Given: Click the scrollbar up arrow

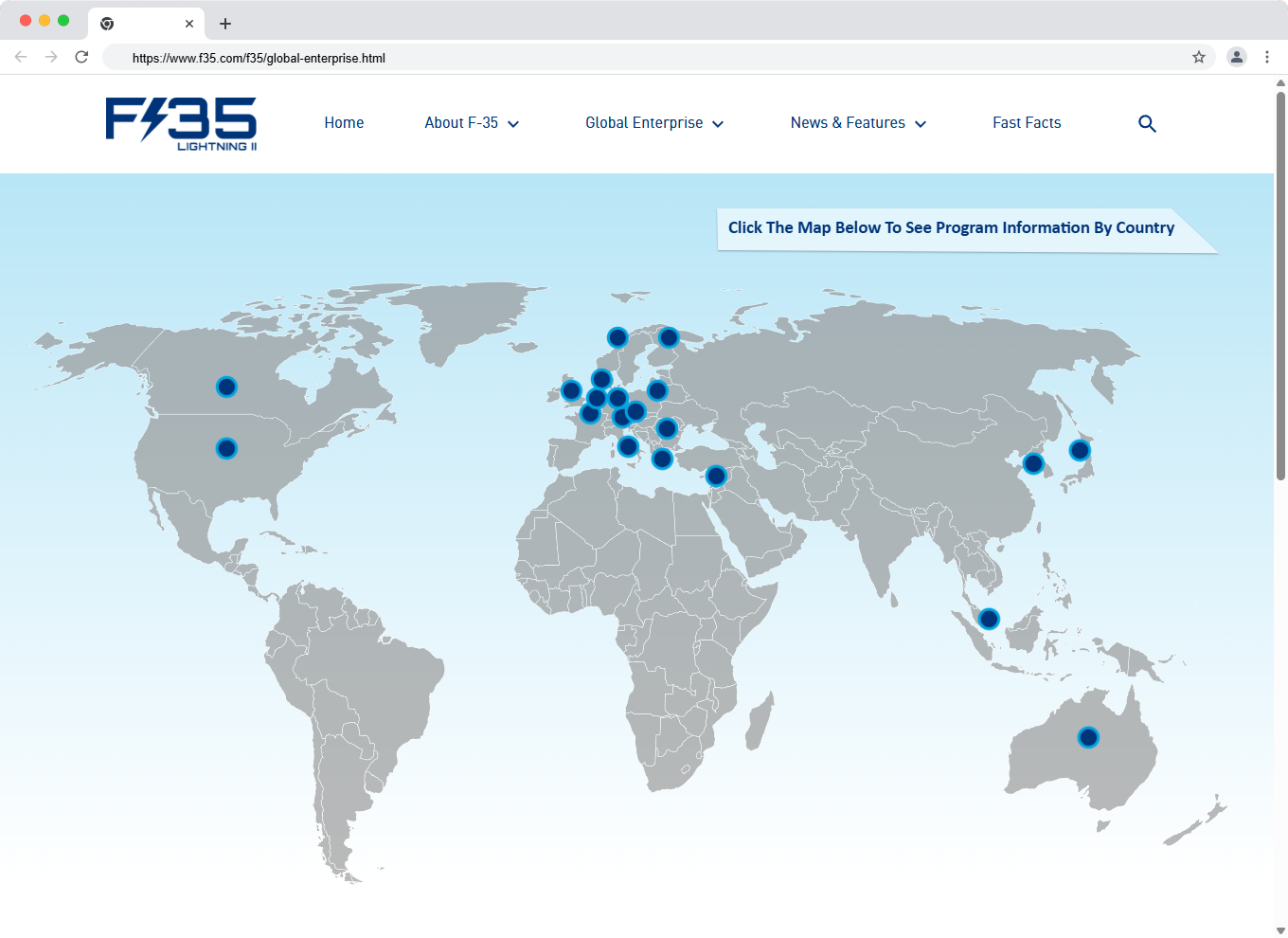Looking at the screenshot, I should 1280,82.
